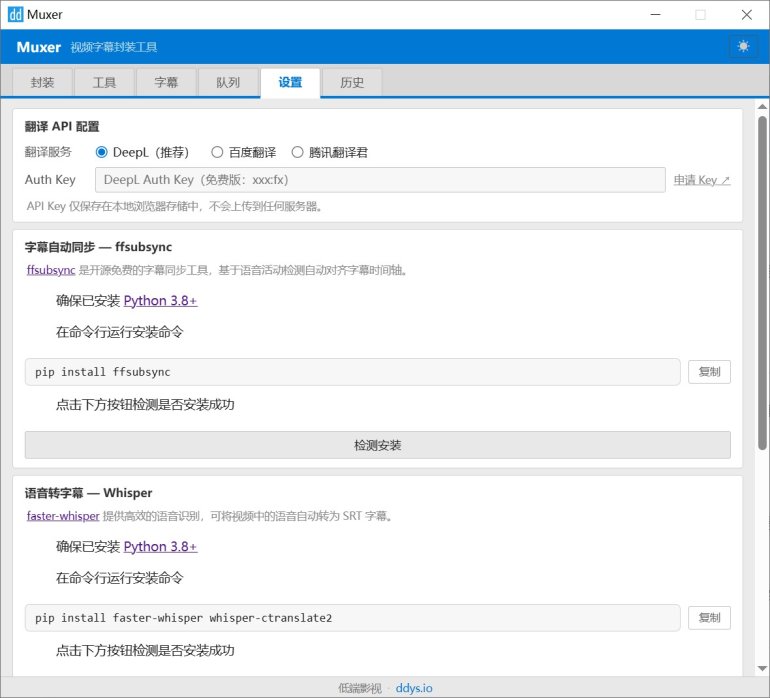Copy the faster-whisper install command
The width and height of the screenshot is (770, 698).
(709, 617)
